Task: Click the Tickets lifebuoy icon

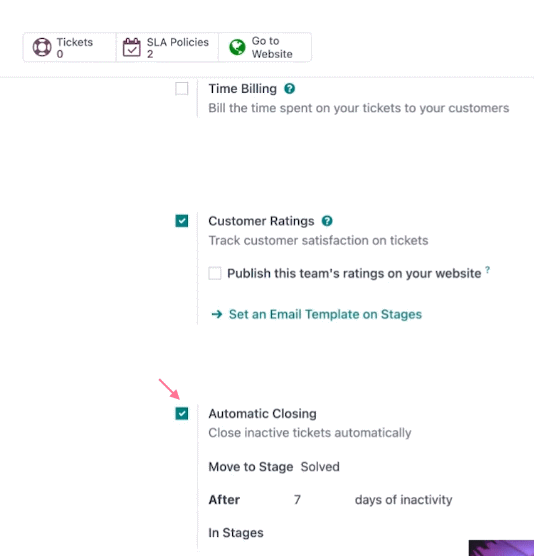Action: point(42,47)
